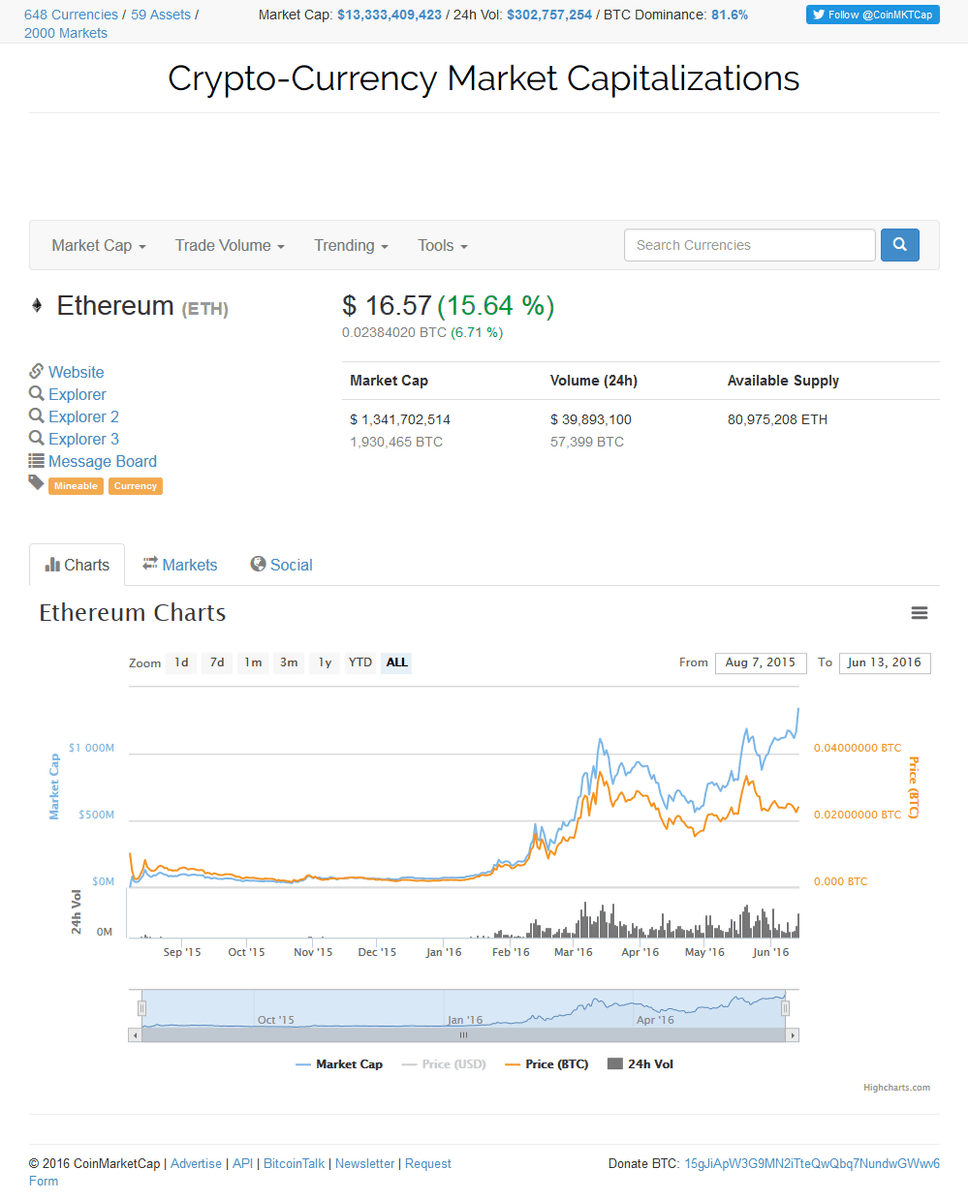
Task: Click the 24h volume value $ 39,893,100
Action: (x=591, y=419)
